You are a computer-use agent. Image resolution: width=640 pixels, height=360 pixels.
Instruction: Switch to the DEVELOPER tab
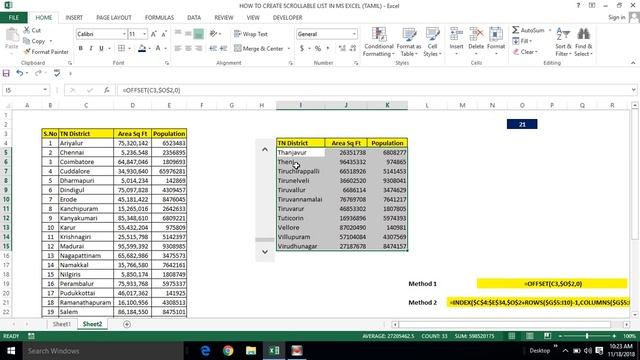[287, 18]
